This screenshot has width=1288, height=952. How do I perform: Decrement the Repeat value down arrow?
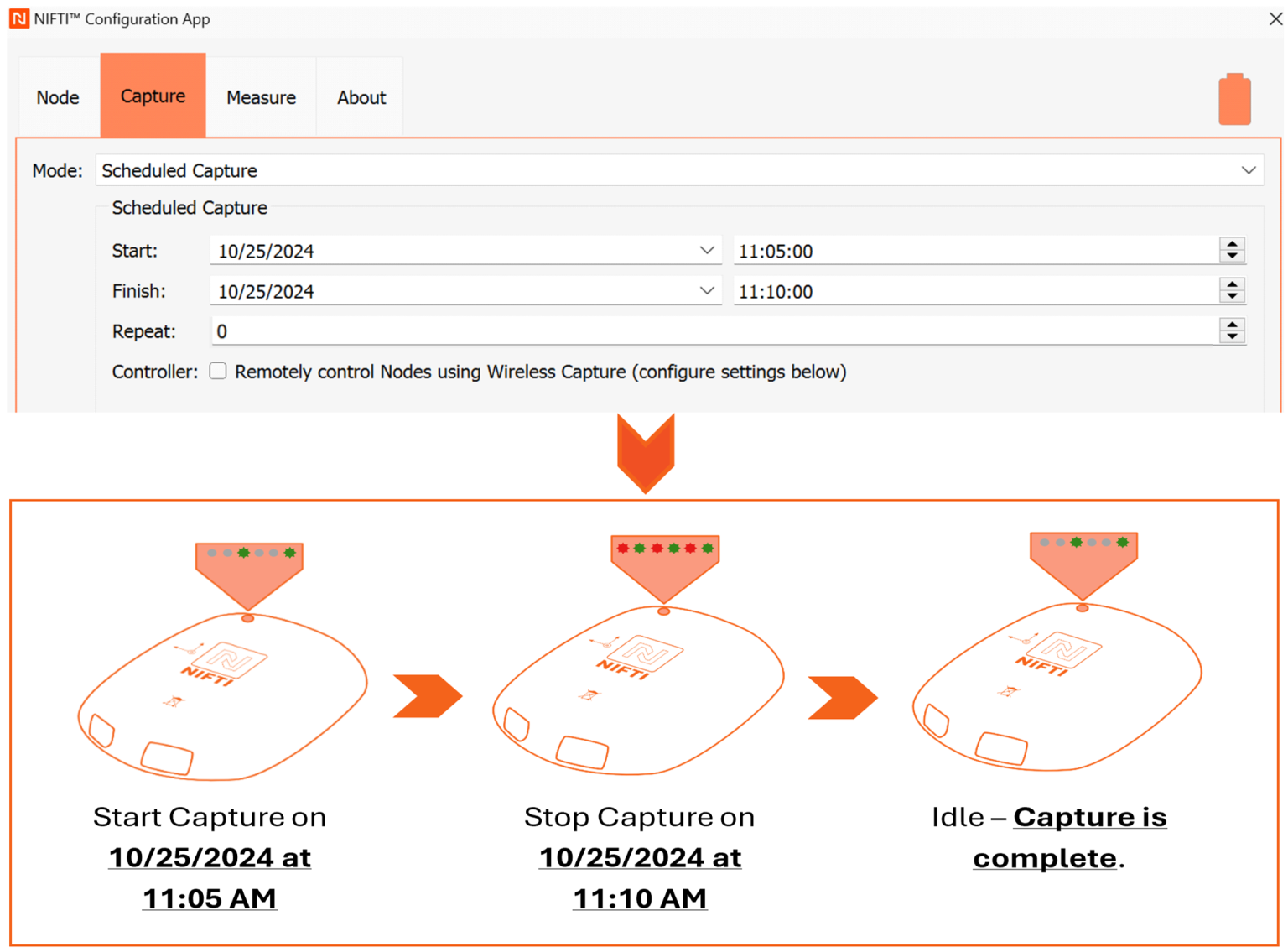tap(1232, 336)
